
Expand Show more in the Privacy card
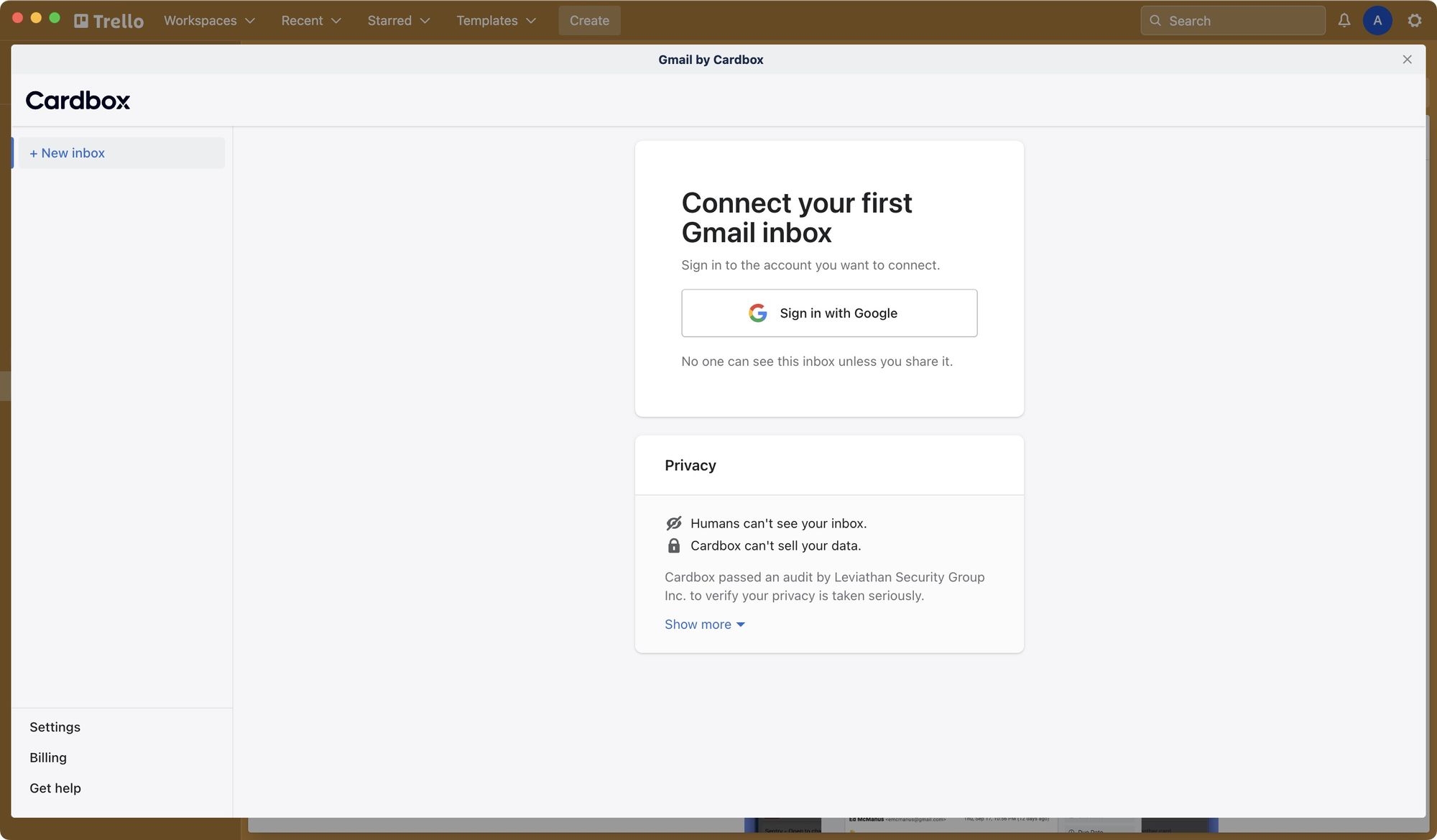(x=705, y=624)
